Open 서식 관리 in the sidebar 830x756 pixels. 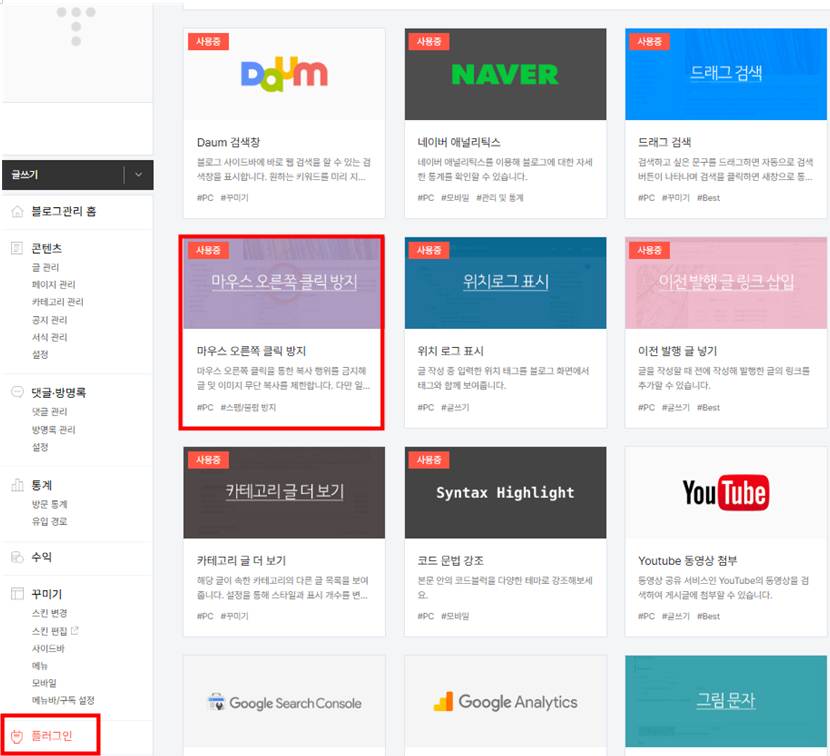pyautogui.click(x=49, y=337)
